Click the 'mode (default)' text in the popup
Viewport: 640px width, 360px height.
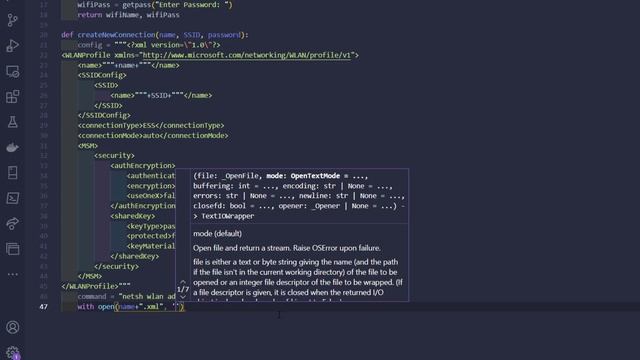pyautogui.click(x=217, y=233)
